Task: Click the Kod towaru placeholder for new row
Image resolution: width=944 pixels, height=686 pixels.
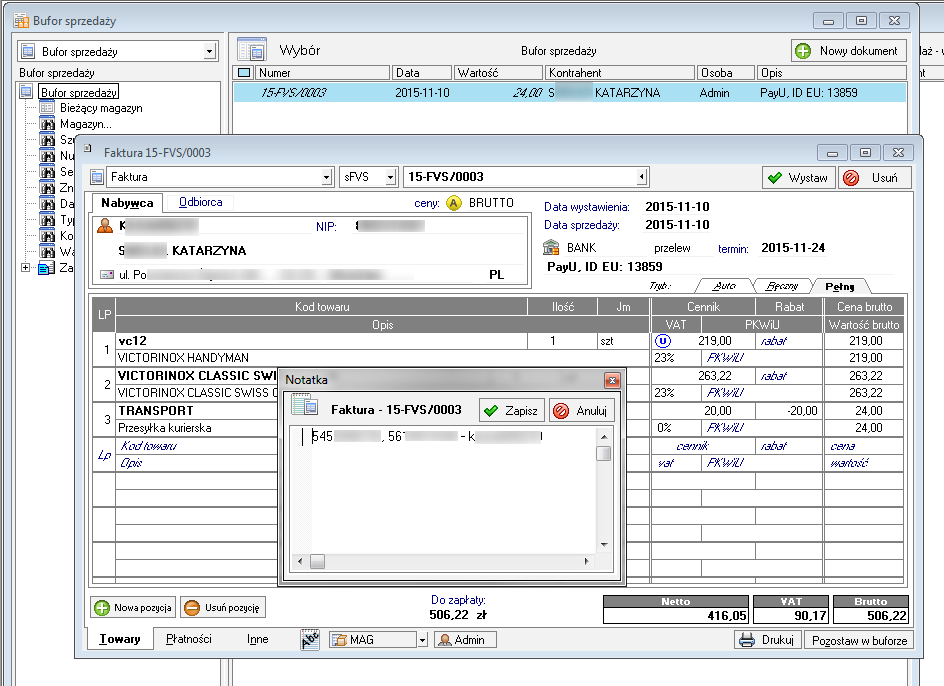Action: (149, 446)
